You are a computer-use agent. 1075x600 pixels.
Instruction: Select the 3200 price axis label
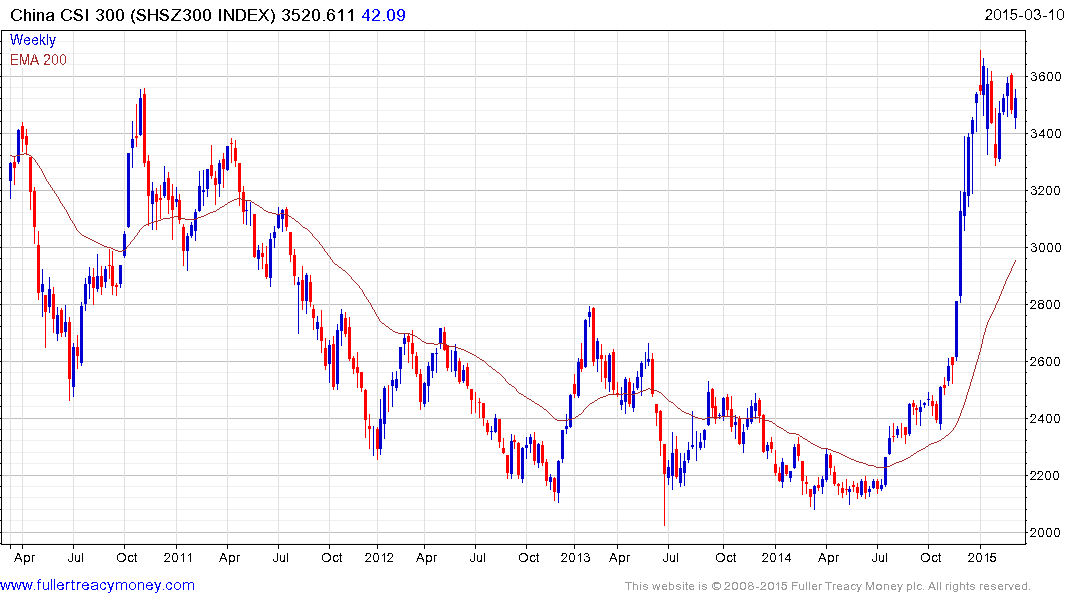[x=1046, y=191]
